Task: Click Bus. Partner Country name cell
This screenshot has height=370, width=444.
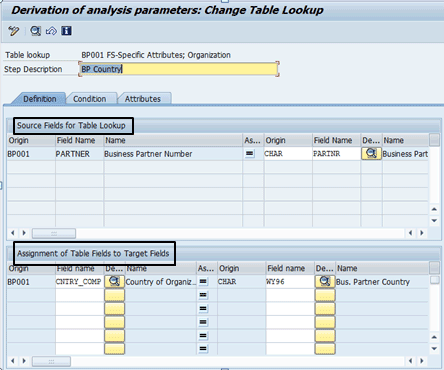Action: (x=382, y=282)
